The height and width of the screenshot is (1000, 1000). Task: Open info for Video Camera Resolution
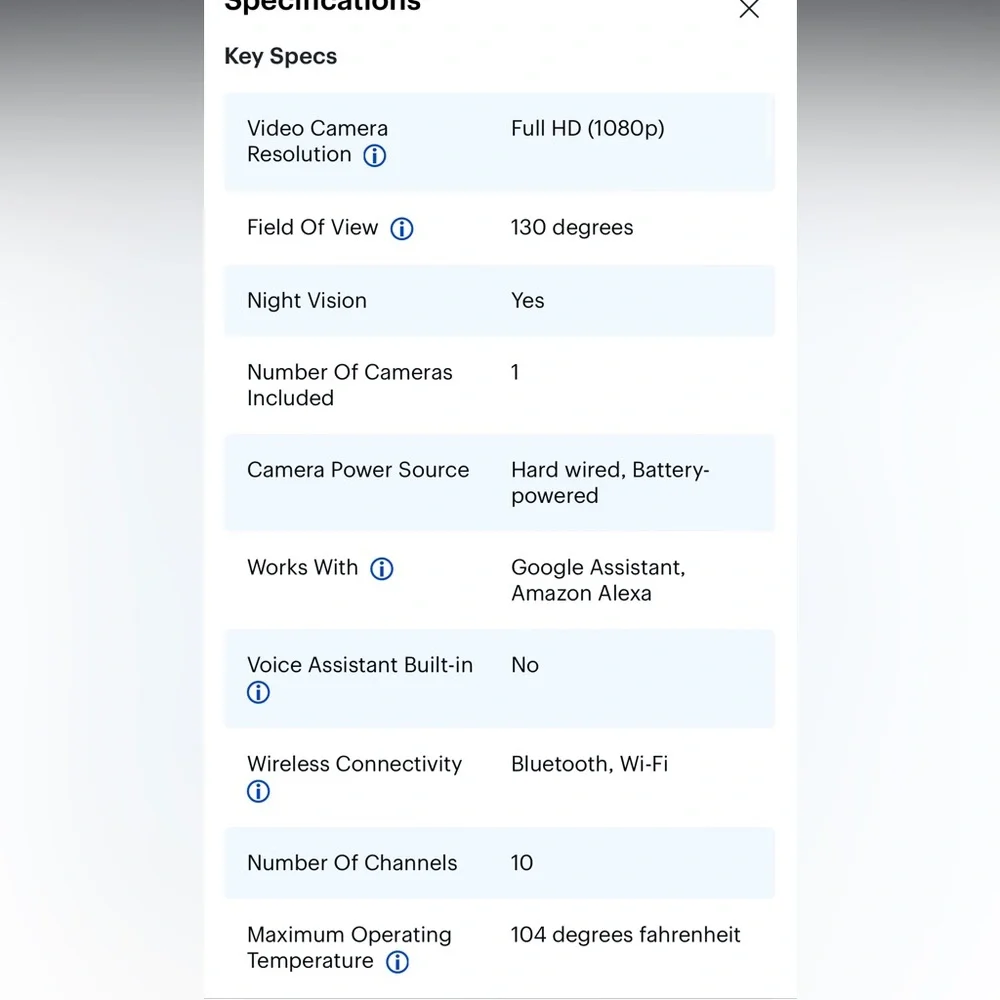coord(374,155)
